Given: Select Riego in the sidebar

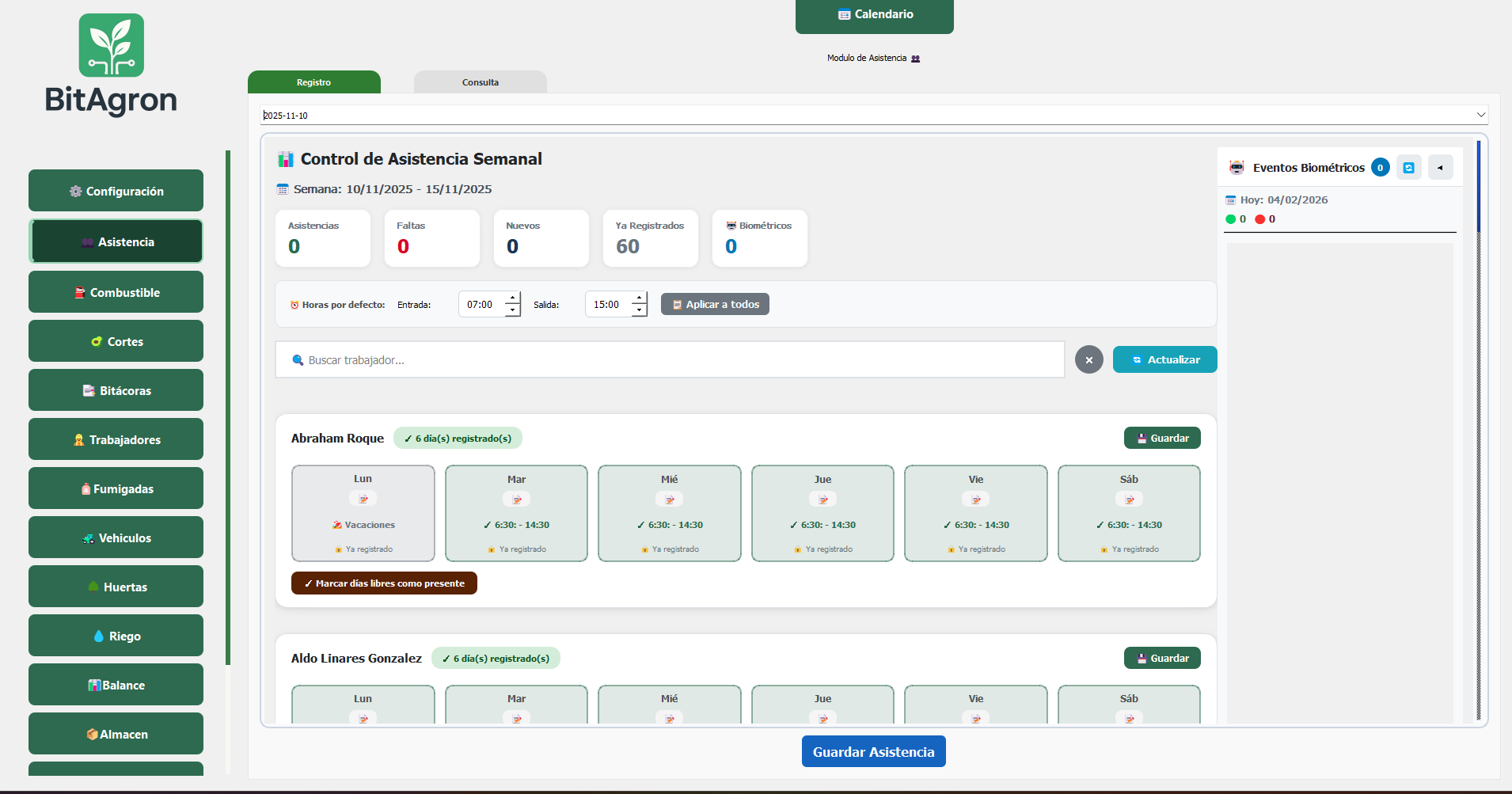Looking at the screenshot, I should click(x=116, y=636).
